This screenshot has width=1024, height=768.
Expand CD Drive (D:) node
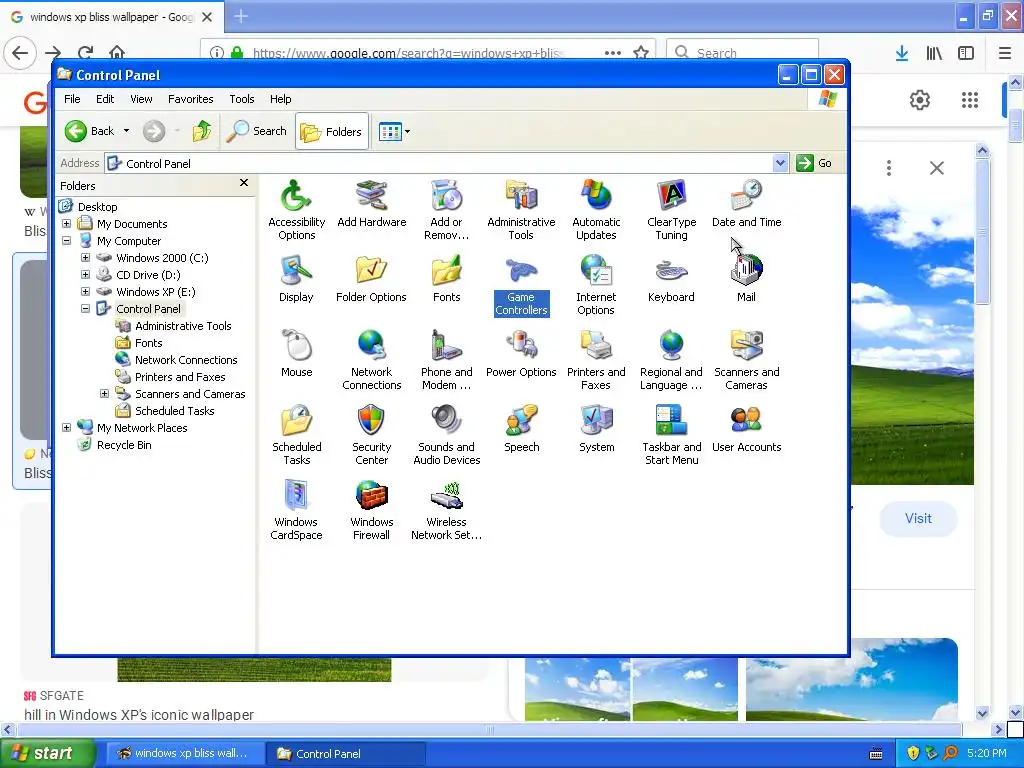pyautogui.click(x=86, y=274)
